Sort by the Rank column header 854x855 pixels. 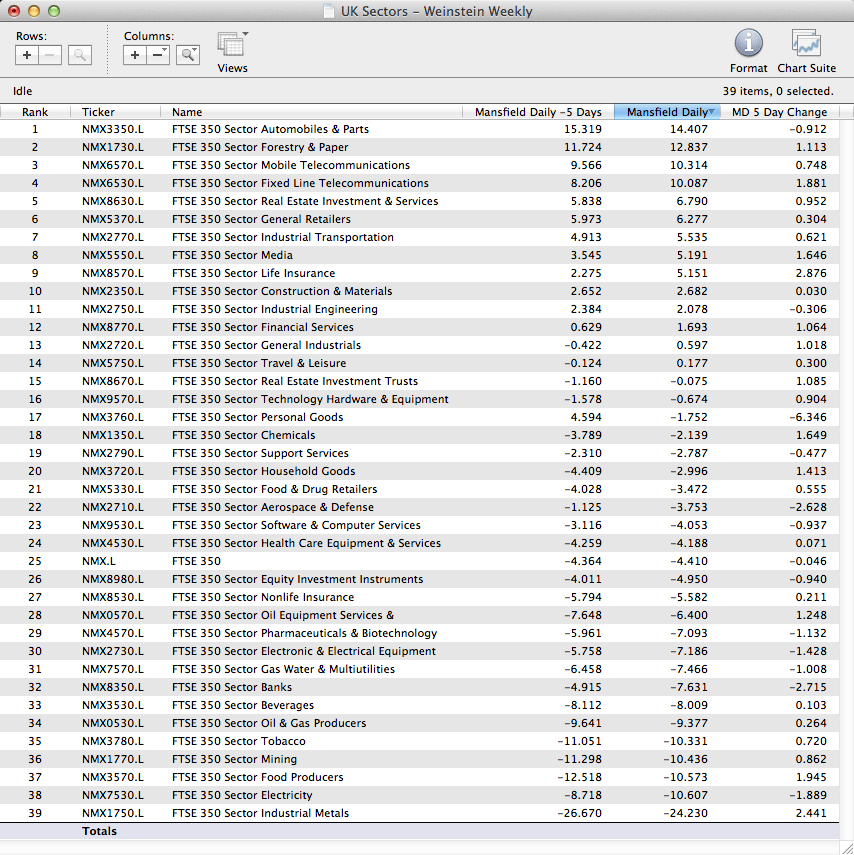coord(35,112)
